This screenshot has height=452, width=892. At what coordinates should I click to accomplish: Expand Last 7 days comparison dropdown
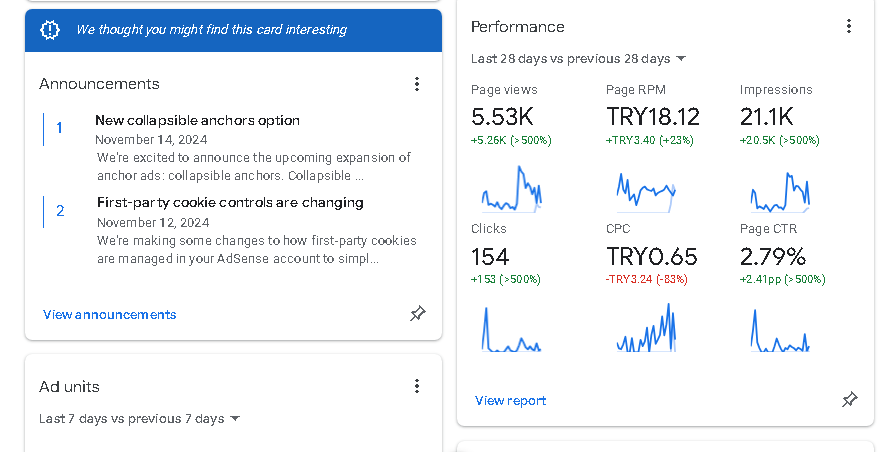pos(139,419)
